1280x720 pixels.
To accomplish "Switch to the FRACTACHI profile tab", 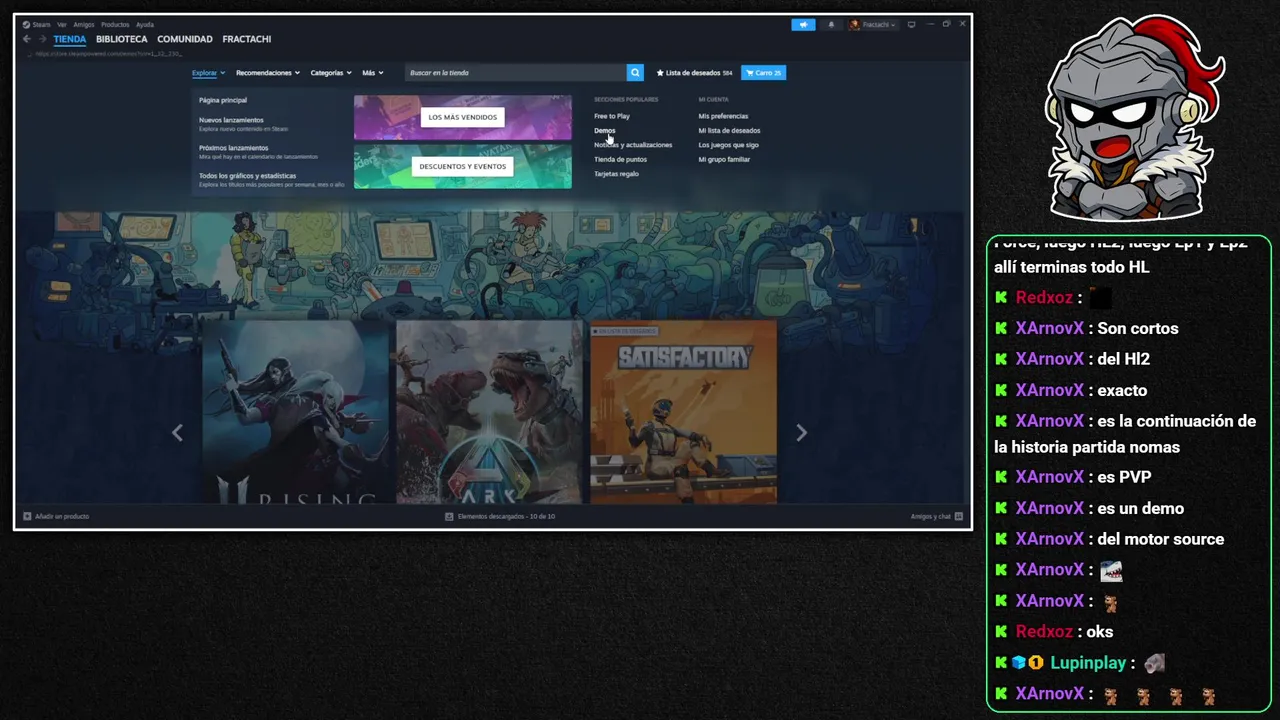I will pyautogui.click(x=247, y=39).
